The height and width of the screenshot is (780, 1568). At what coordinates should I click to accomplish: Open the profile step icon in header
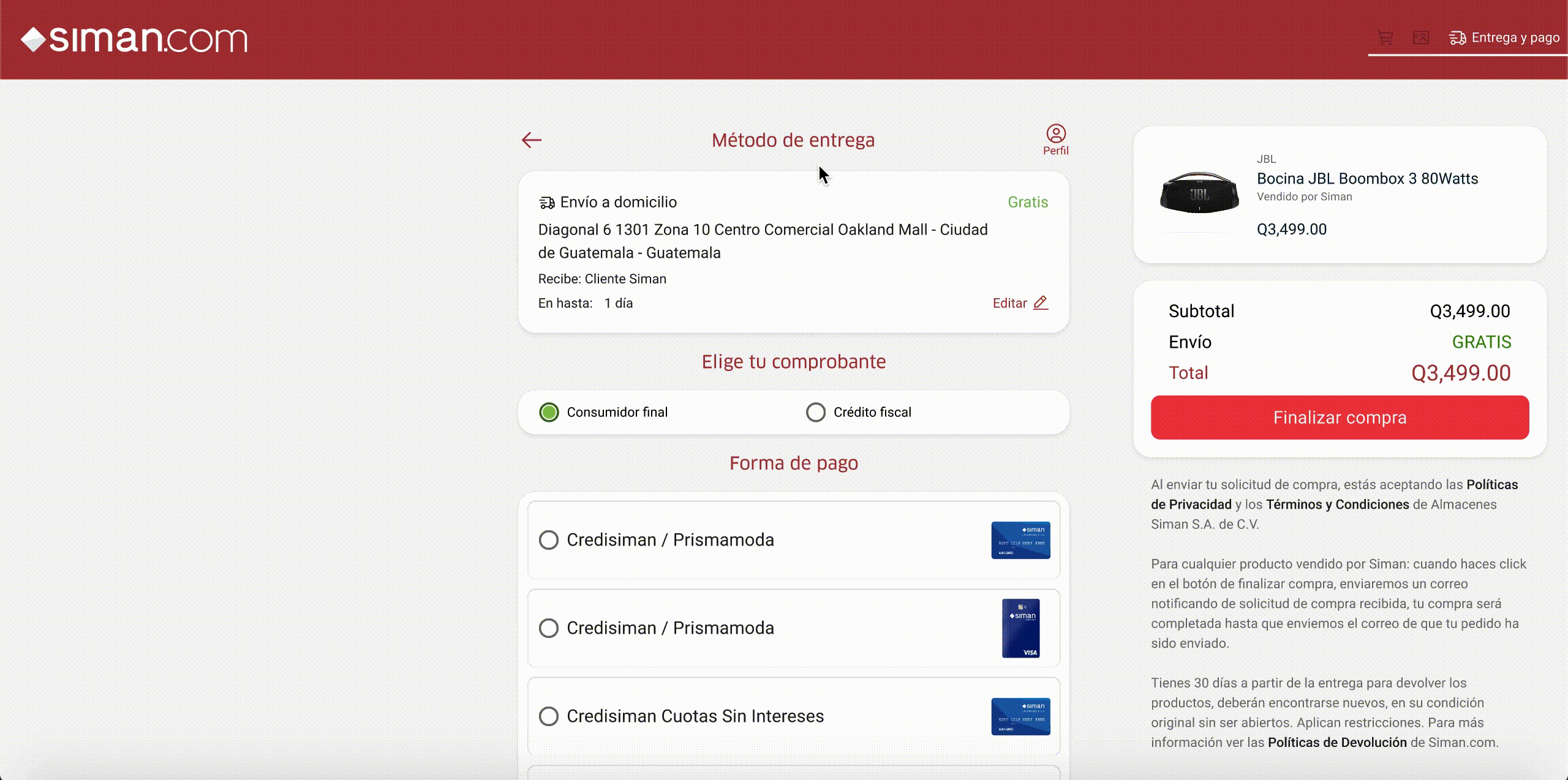tap(1421, 38)
